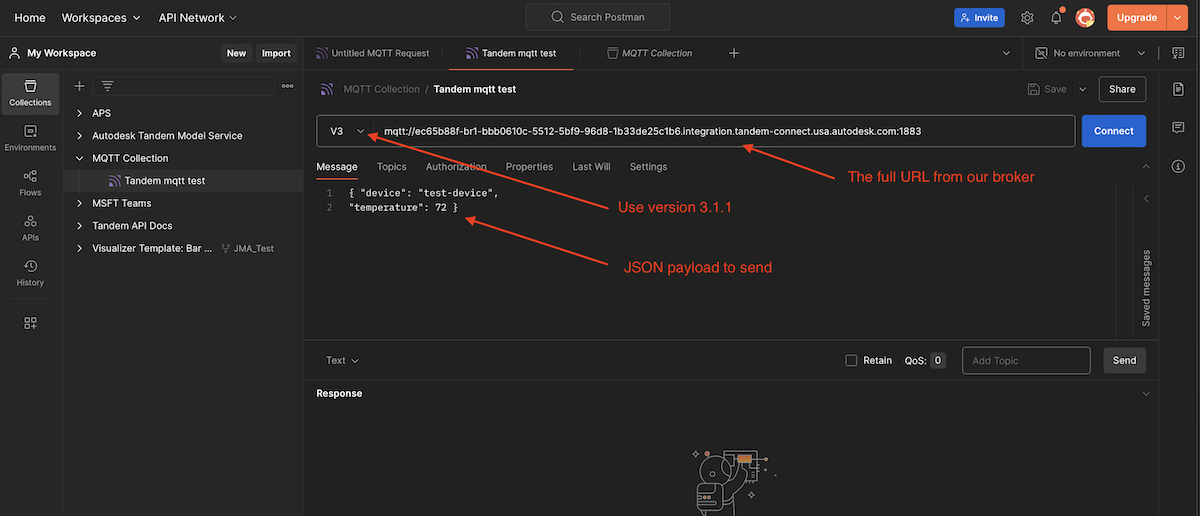This screenshot has height=516, width=1200.
Task: Open the documentation icon in right sidebar
Action: 1178,90
